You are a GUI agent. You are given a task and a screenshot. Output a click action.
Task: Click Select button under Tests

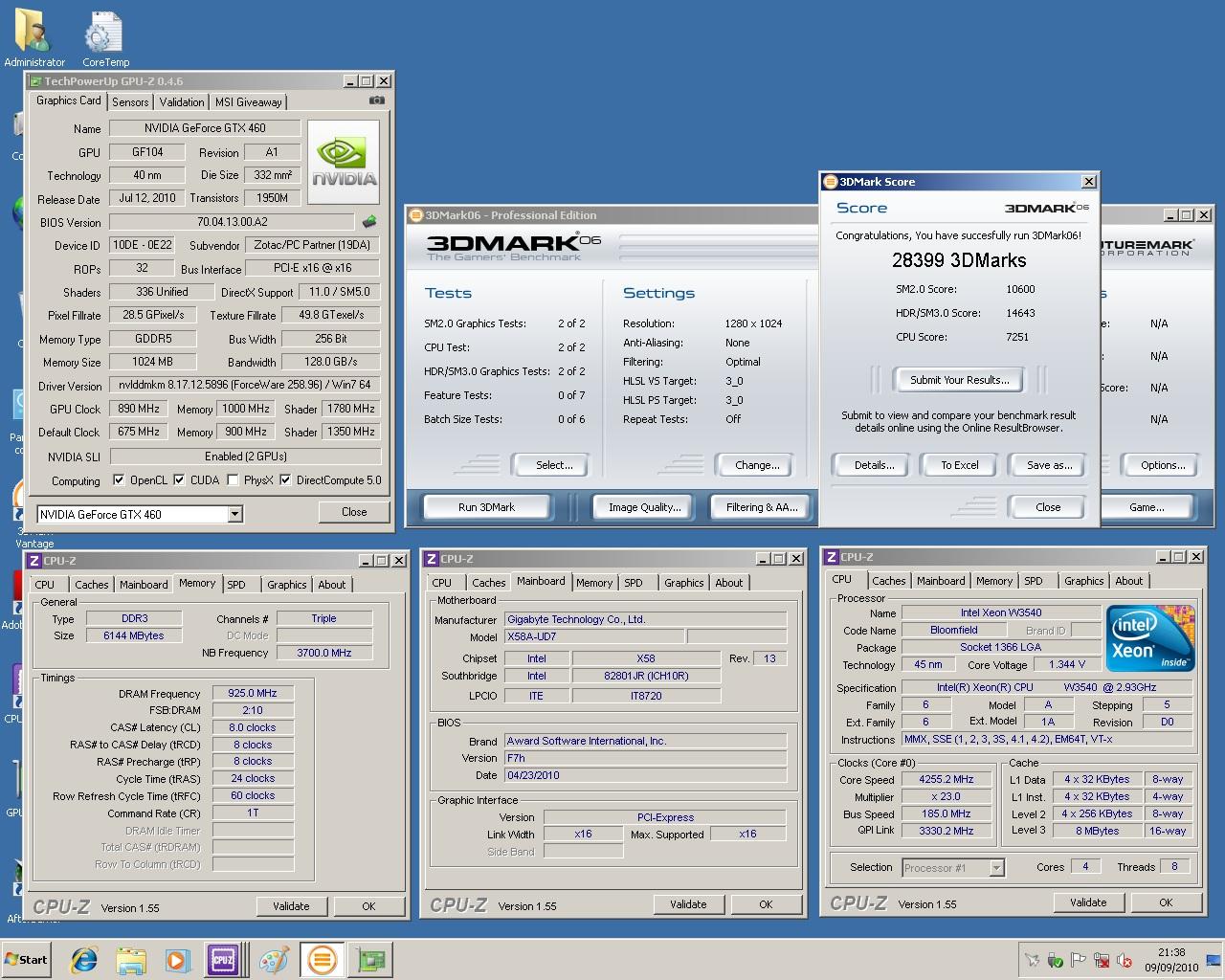point(554,465)
